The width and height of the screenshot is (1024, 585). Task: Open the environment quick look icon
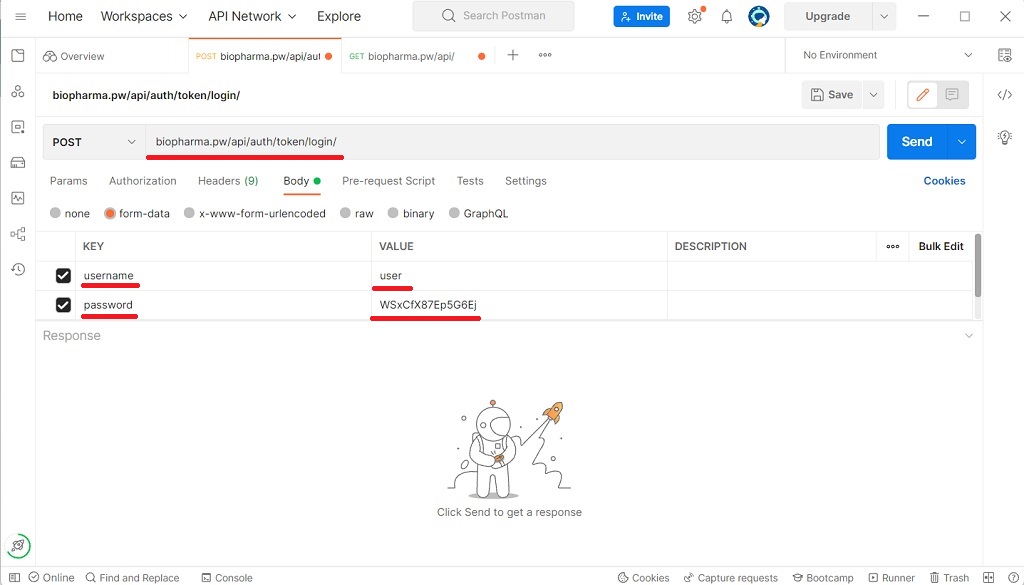click(x=1005, y=55)
